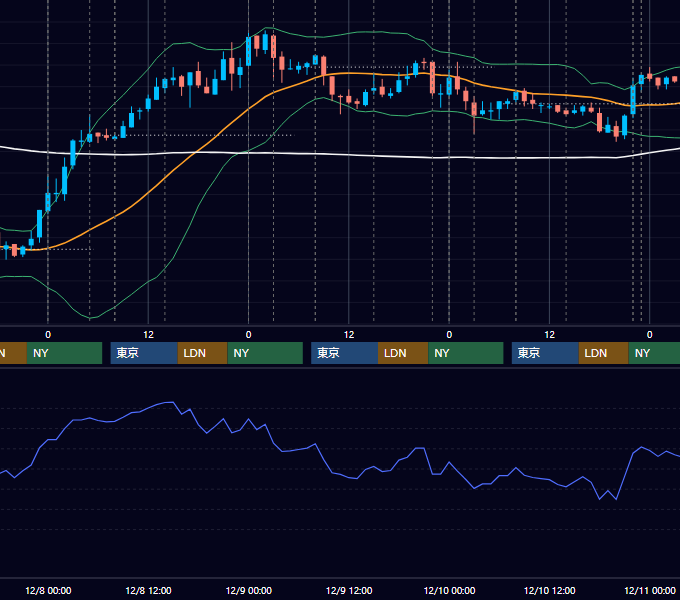Select the 東京 session block on 12/10
Viewport: 680px width, 600px height.
(x=546, y=353)
